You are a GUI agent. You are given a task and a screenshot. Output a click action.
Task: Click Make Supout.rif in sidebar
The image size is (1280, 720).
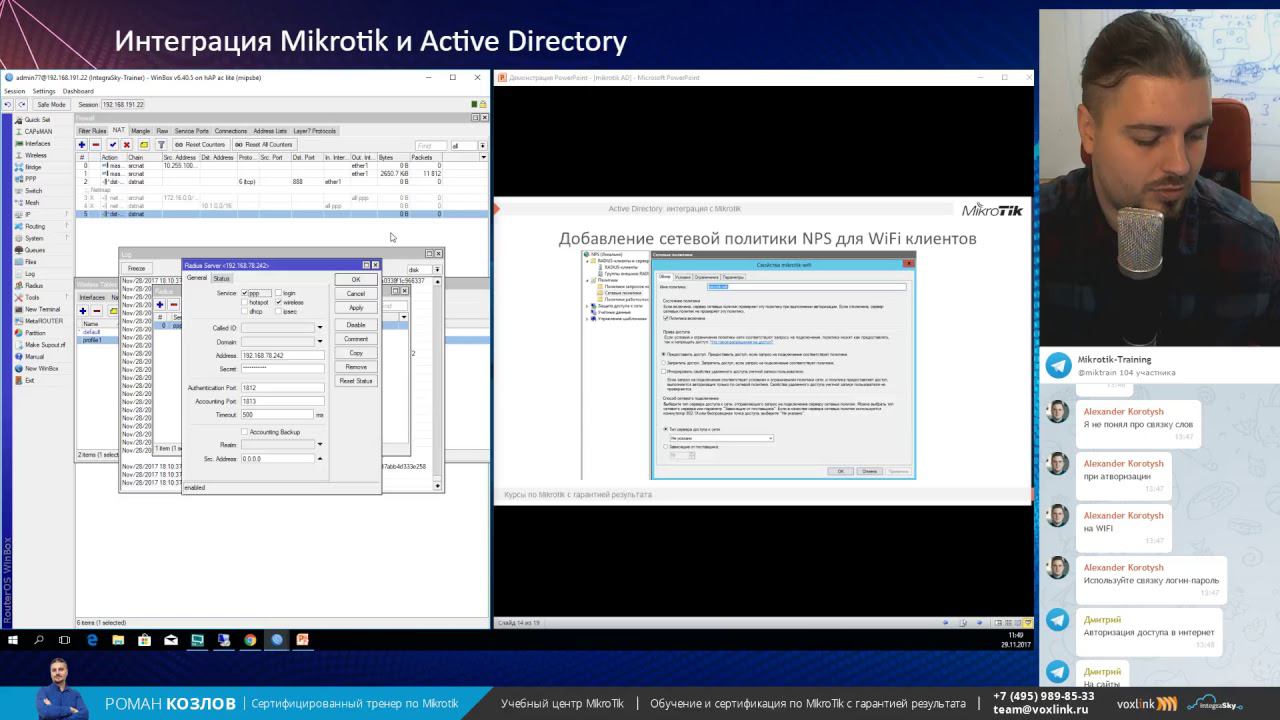click(44, 345)
